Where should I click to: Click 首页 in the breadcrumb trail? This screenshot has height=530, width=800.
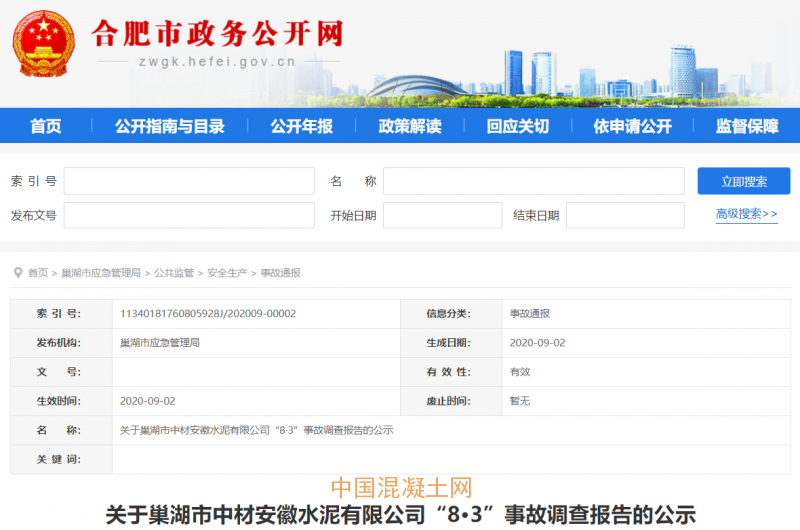coord(38,273)
